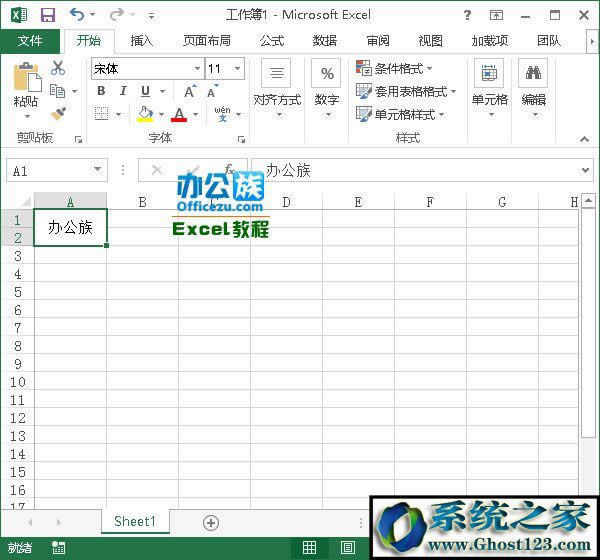Click the insert function fx icon

pyautogui.click(x=229, y=170)
